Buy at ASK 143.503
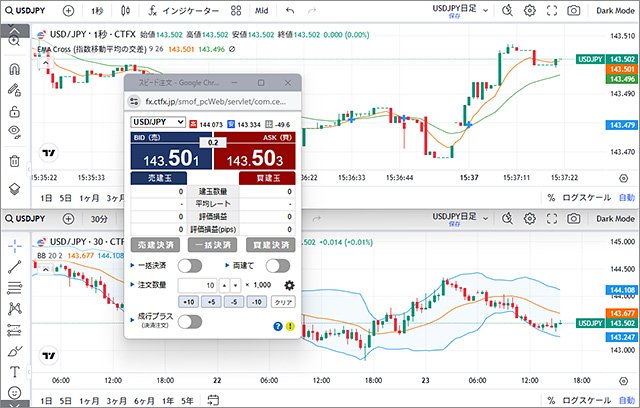Viewport: 640px width, 408px height. [x=255, y=151]
